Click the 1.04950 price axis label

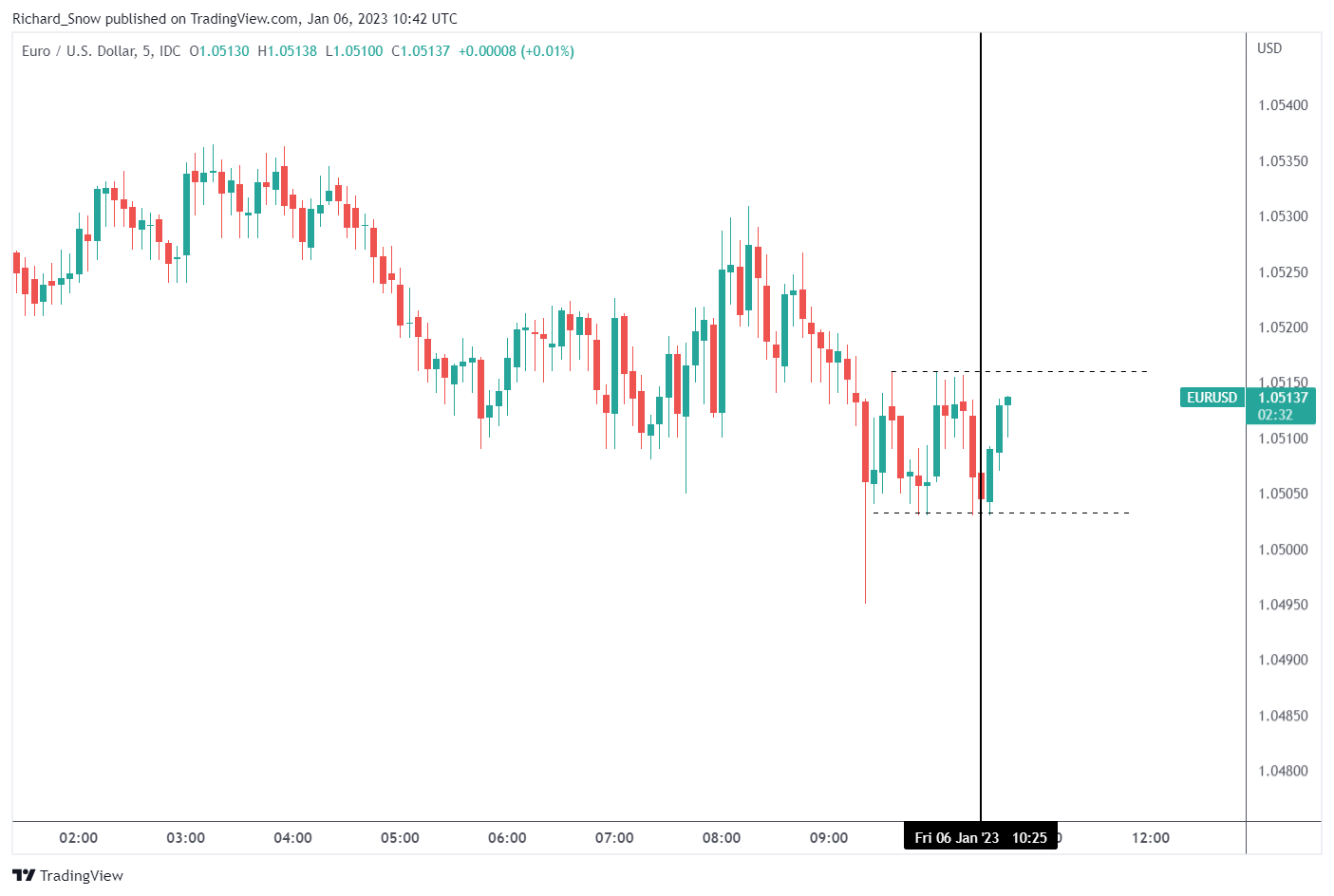1283,605
